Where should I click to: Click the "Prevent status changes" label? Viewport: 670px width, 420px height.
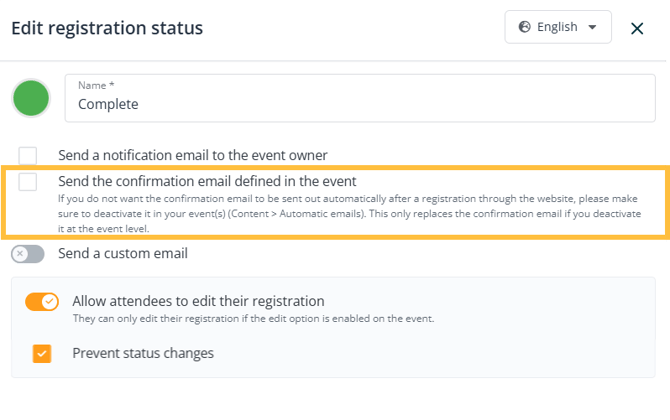tap(143, 353)
